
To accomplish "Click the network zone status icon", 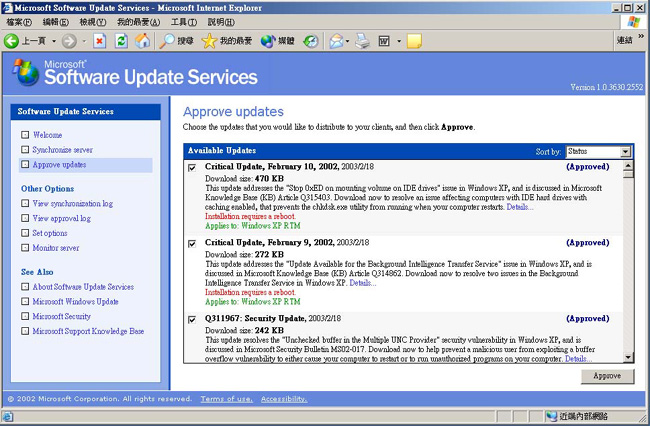I will coord(551,416).
